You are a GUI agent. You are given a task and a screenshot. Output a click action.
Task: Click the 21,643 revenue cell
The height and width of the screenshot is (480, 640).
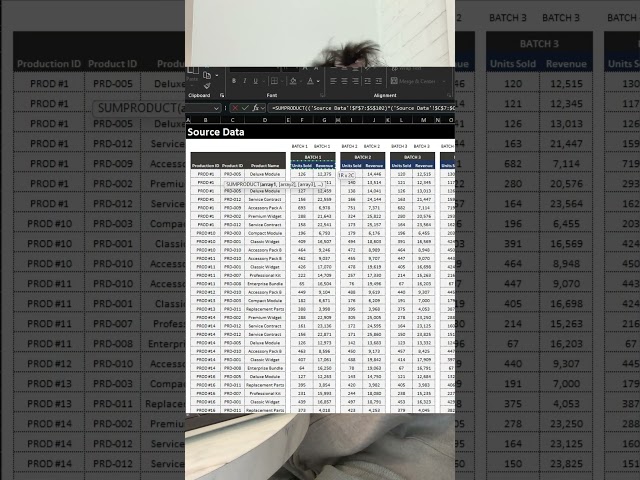click(x=324, y=216)
